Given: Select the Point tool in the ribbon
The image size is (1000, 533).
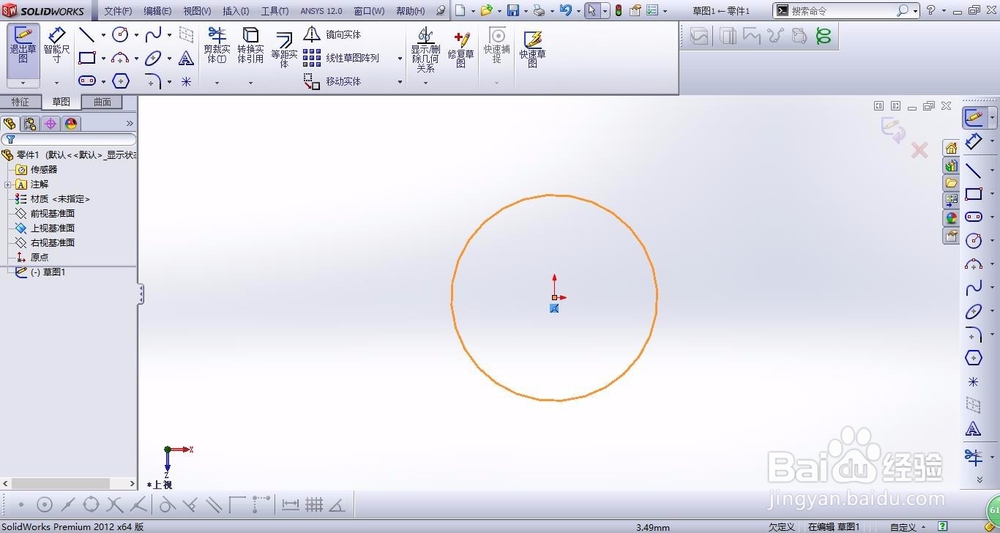Looking at the screenshot, I should click(186, 81).
